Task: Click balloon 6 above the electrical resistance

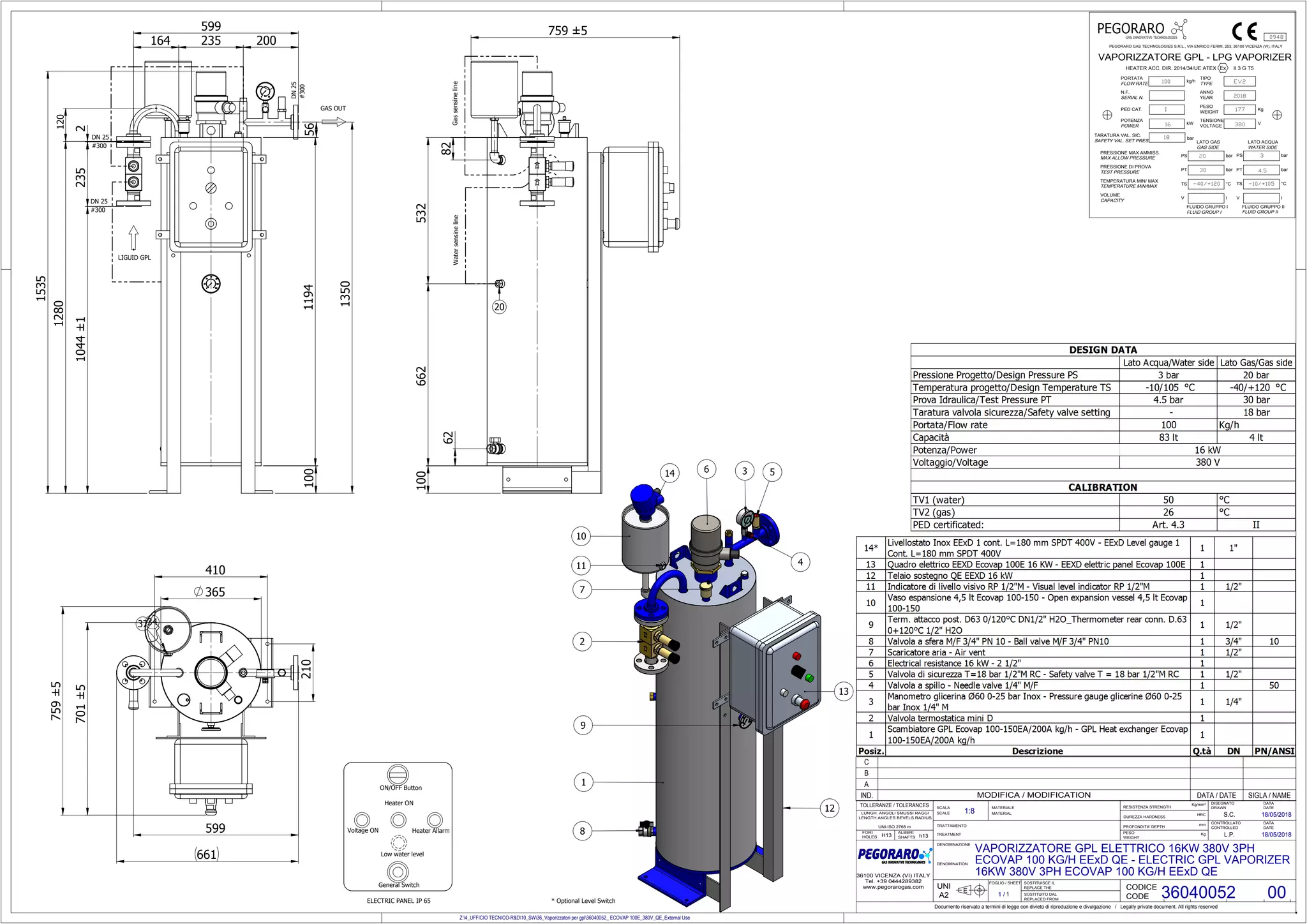Action: pyautogui.click(x=706, y=469)
